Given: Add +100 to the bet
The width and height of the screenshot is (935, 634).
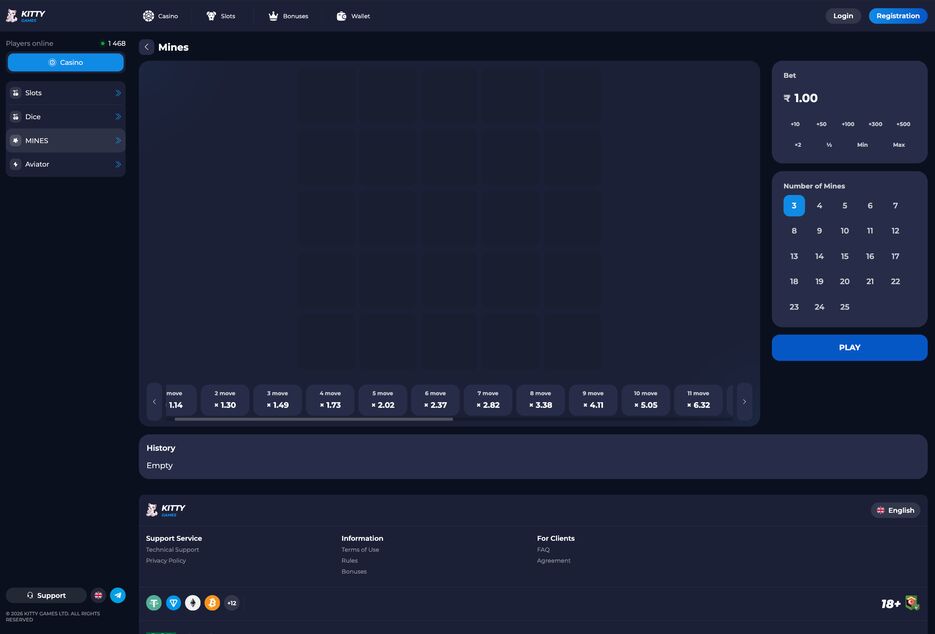Looking at the screenshot, I should (x=847, y=124).
